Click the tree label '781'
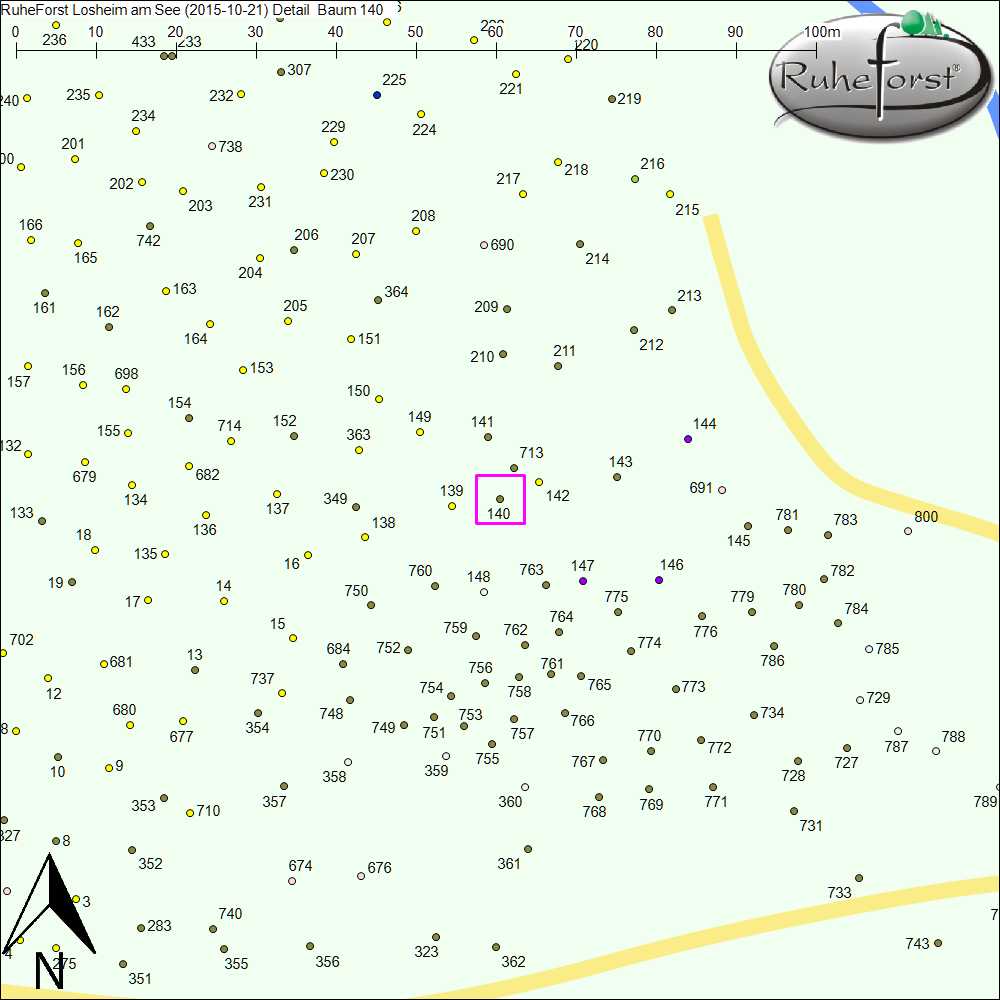 pyautogui.click(x=787, y=514)
